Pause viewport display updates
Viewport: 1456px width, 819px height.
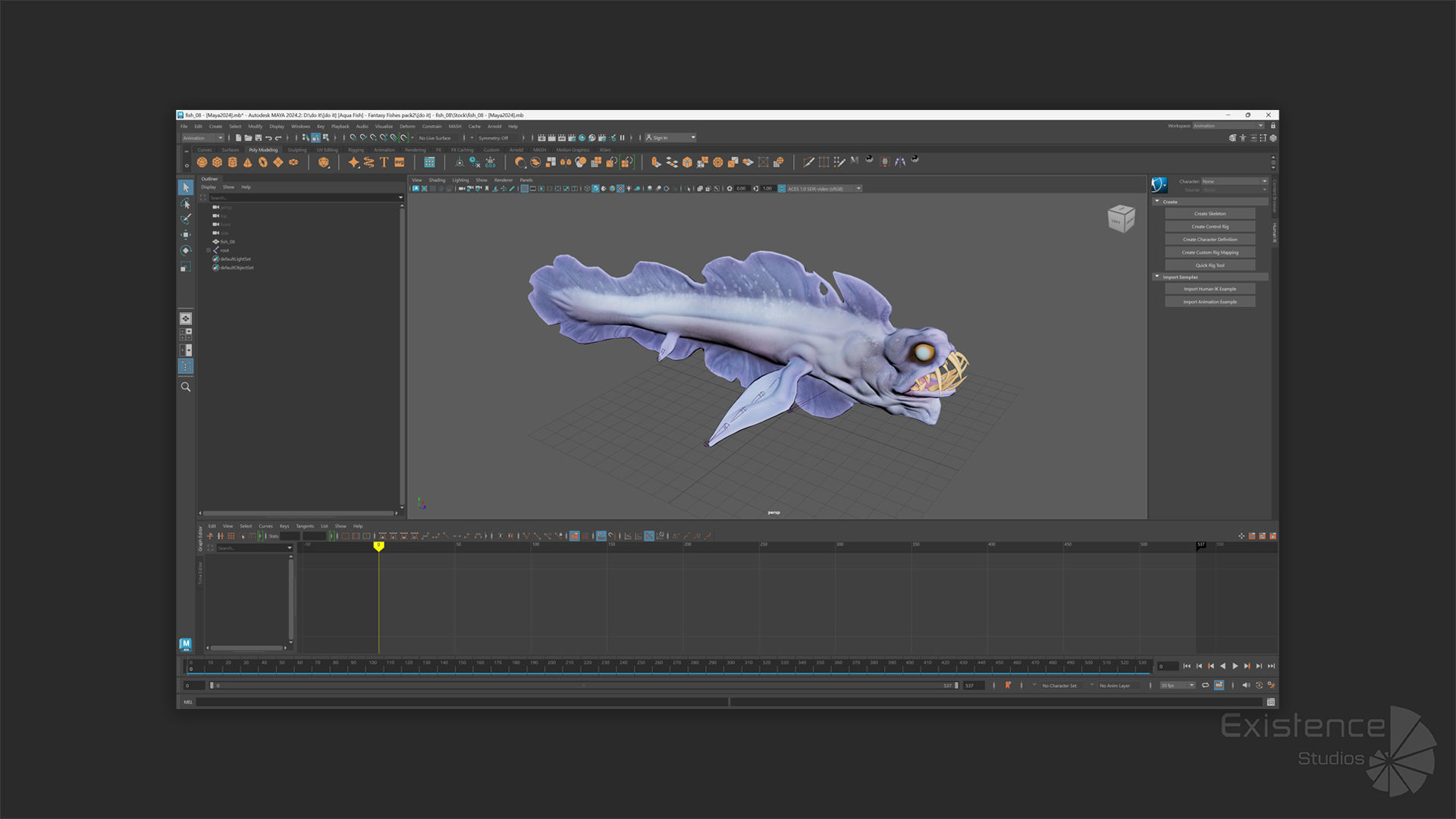623,138
